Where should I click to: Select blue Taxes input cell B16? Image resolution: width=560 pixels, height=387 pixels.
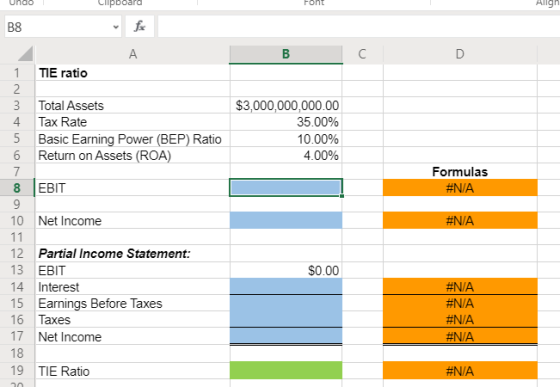coord(286,320)
